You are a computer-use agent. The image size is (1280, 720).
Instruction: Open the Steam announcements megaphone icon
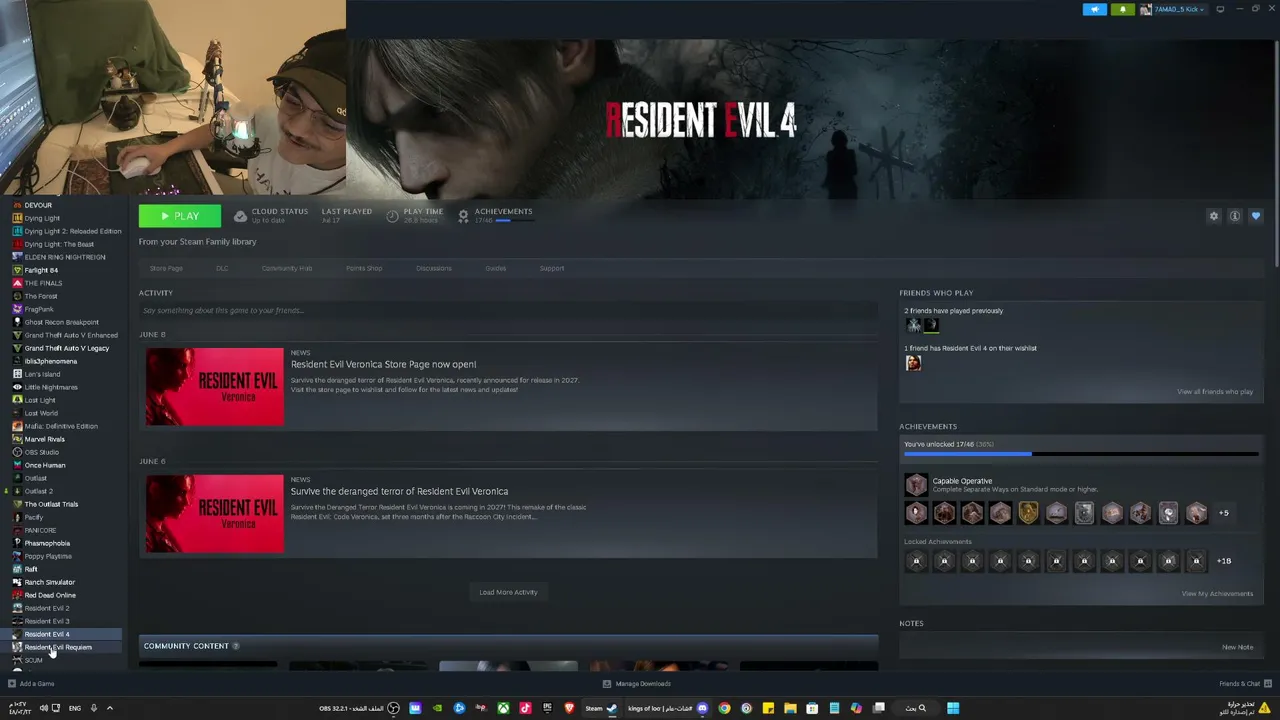click(1095, 9)
